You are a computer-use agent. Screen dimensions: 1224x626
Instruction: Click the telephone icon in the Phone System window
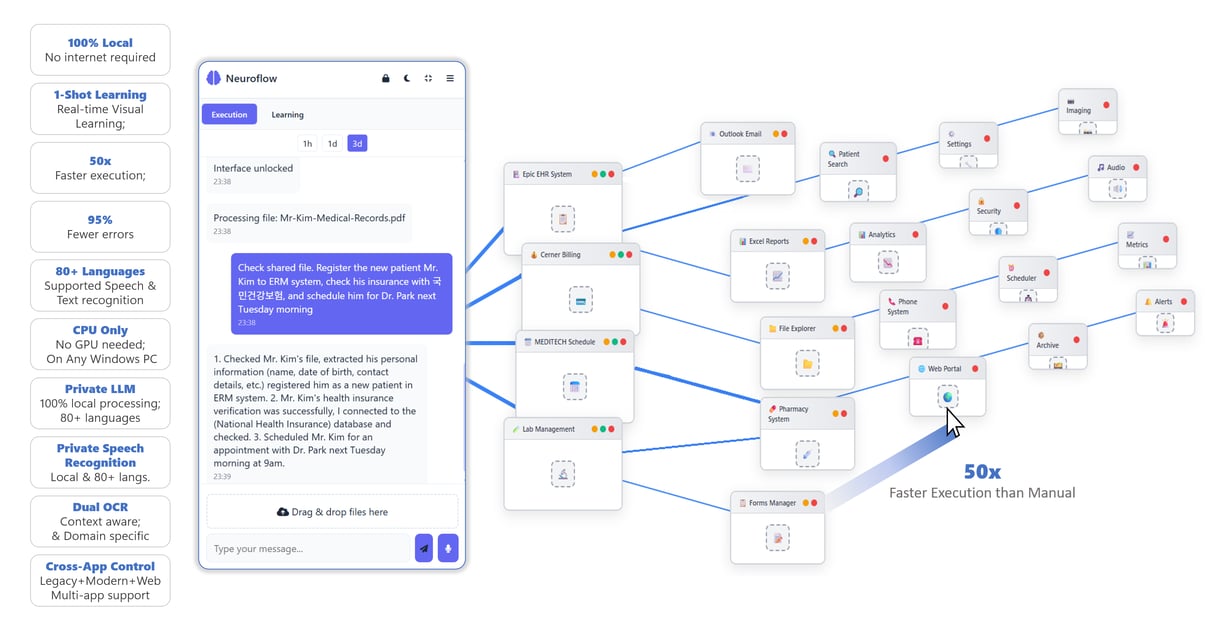917,337
